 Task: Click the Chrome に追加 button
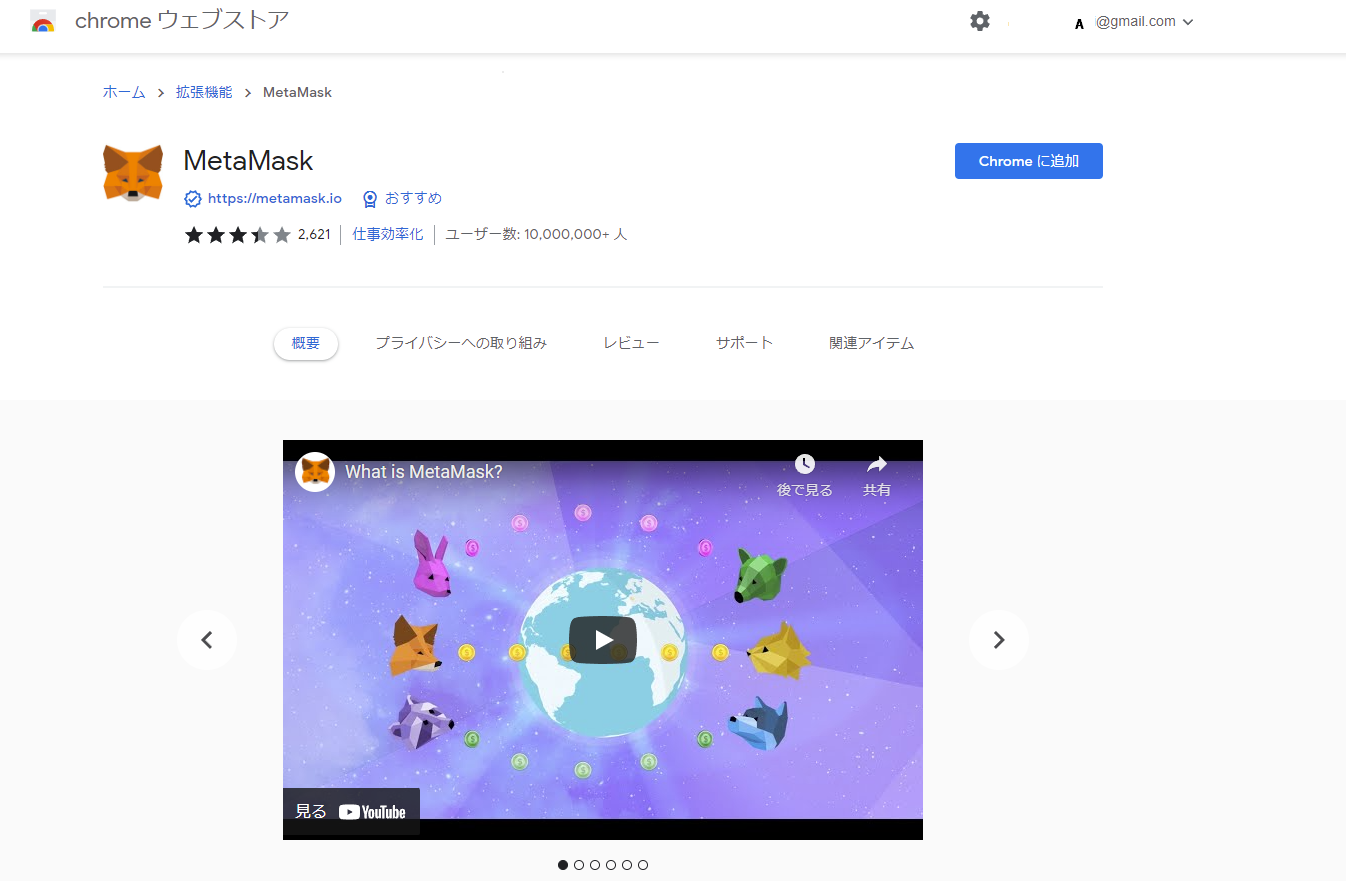tap(1028, 161)
